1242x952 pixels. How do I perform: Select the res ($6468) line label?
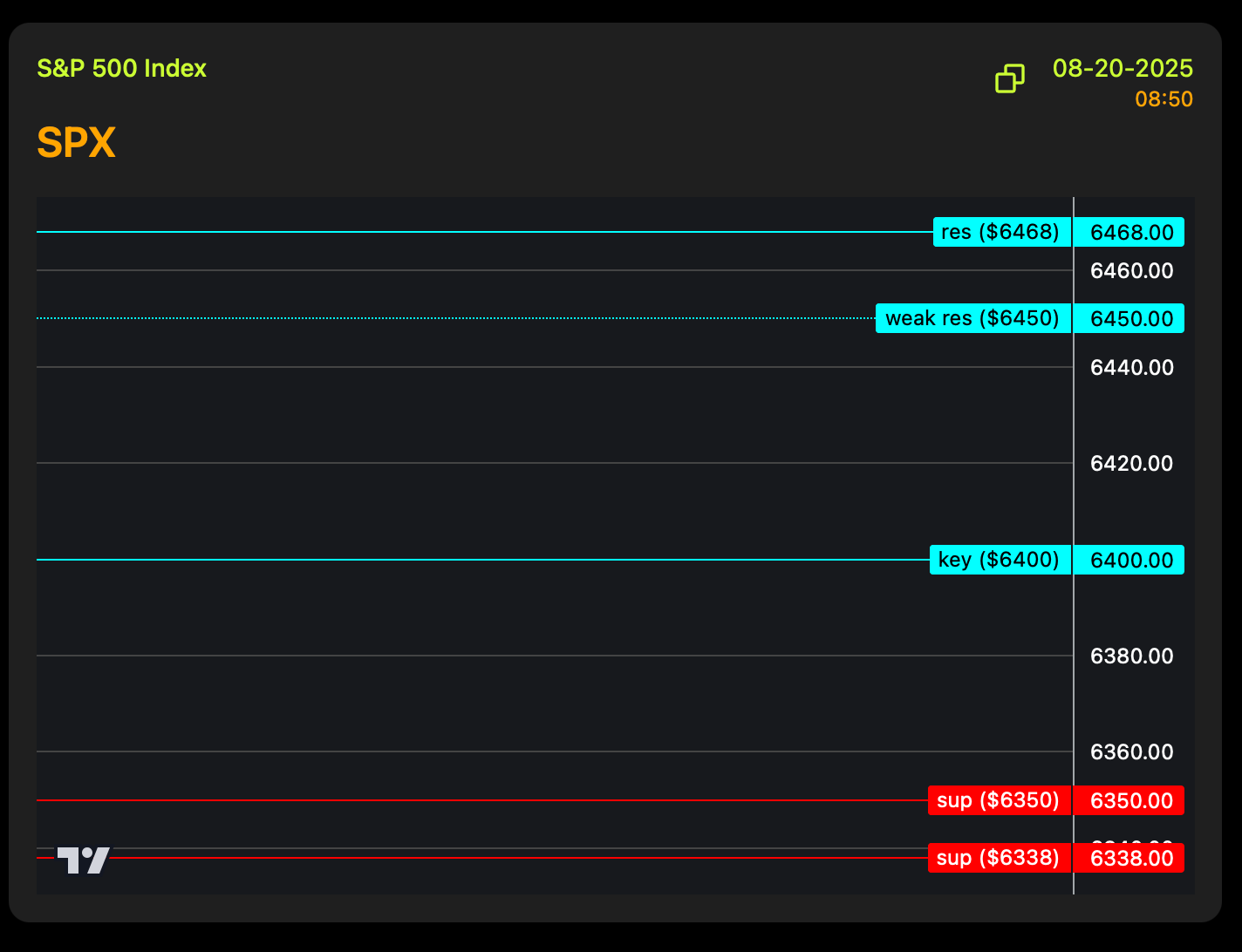1002,232
